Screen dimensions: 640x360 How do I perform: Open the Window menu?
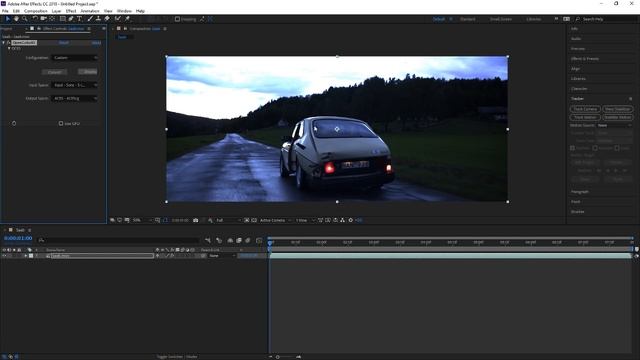tap(124, 11)
